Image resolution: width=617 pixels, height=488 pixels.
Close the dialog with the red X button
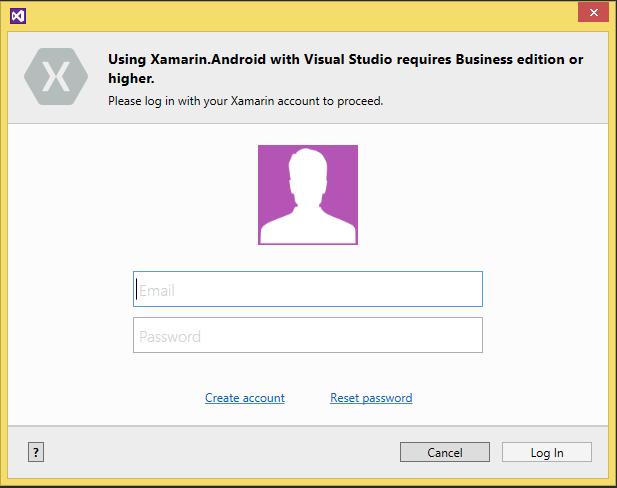(x=593, y=12)
